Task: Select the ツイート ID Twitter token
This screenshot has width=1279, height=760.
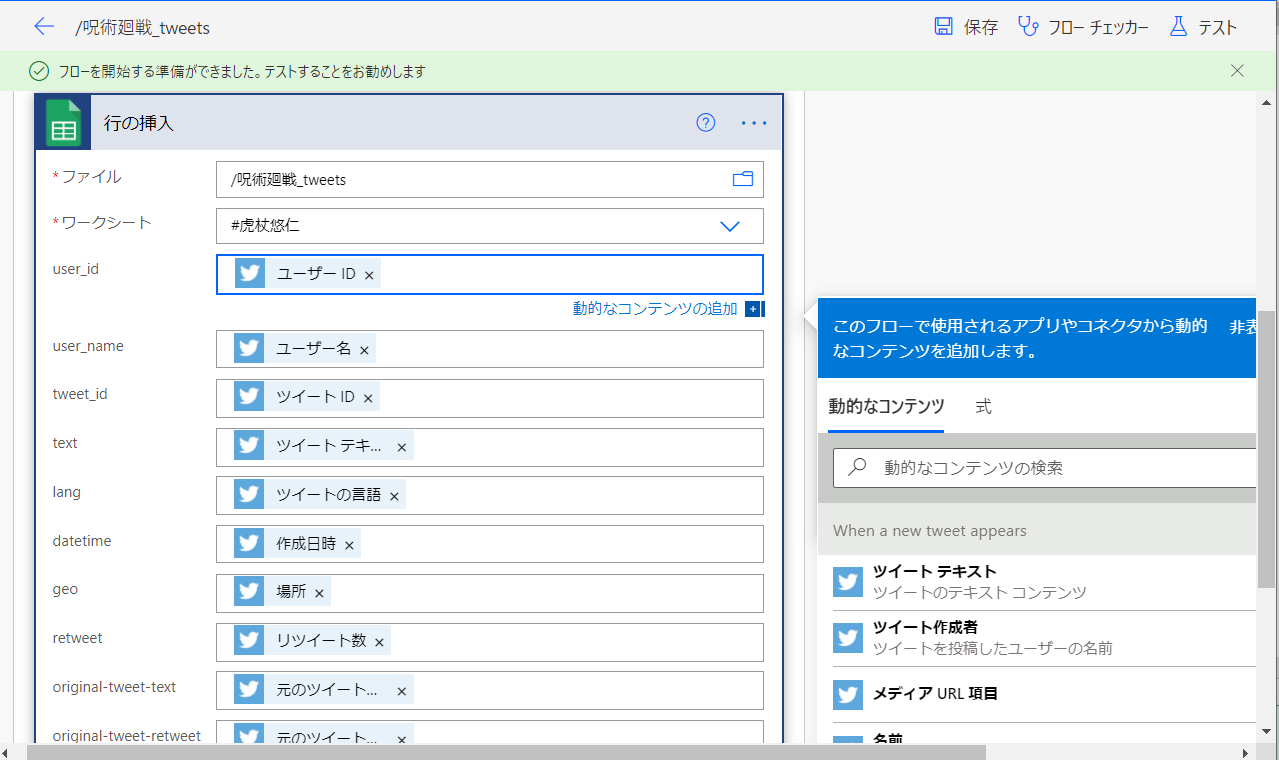Action: pos(307,397)
